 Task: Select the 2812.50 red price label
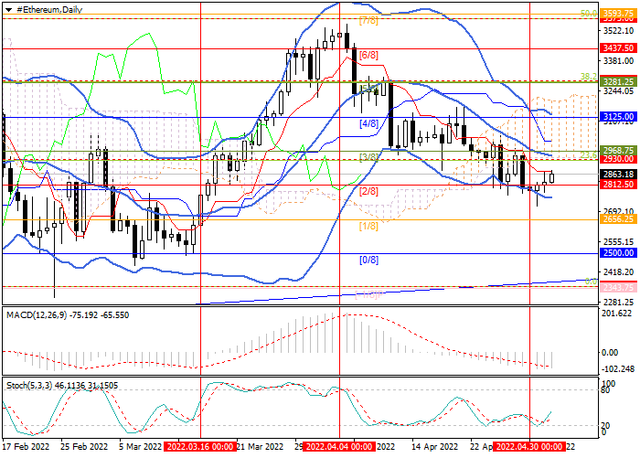tap(618, 184)
